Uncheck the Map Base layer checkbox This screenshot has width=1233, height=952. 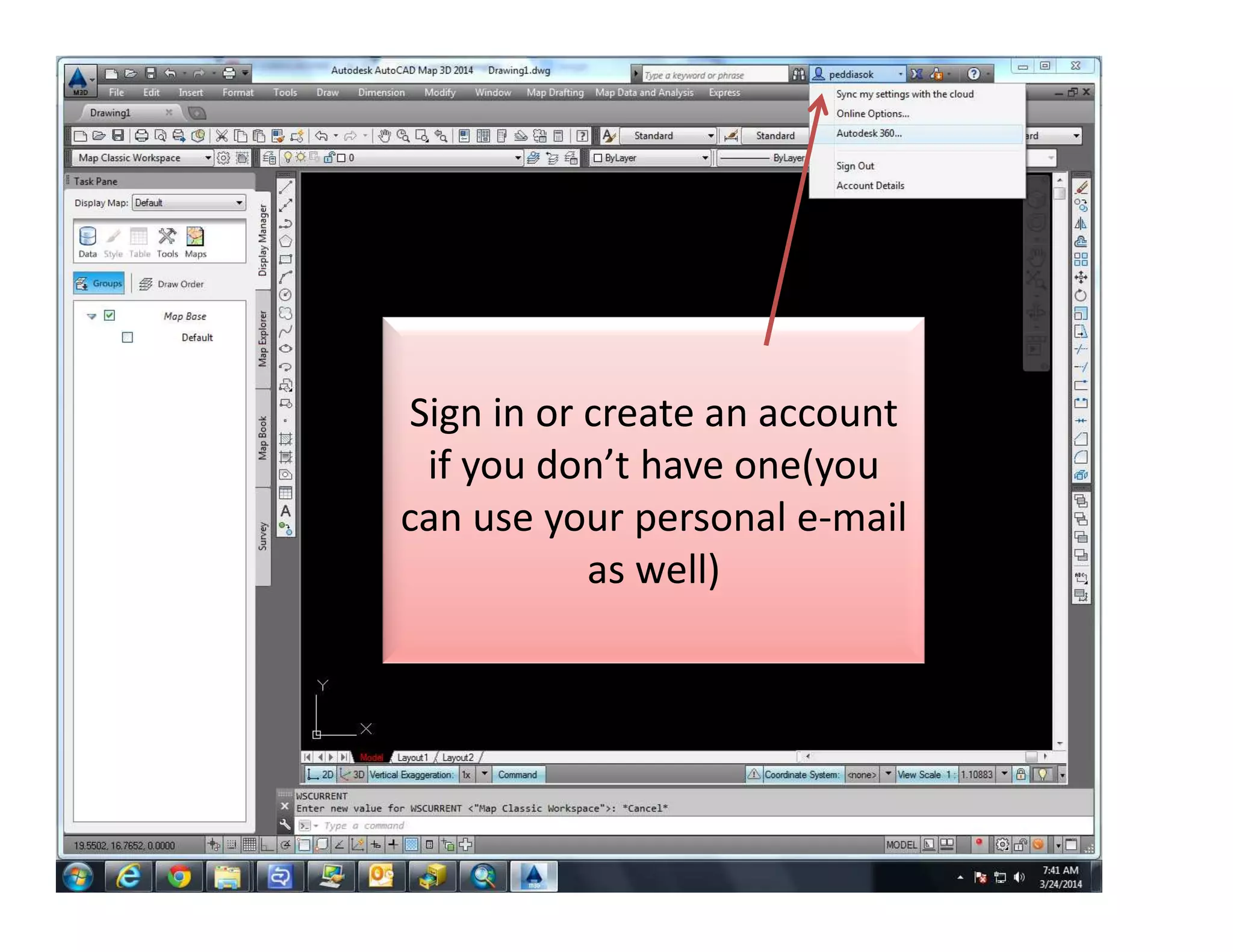(x=110, y=315)
